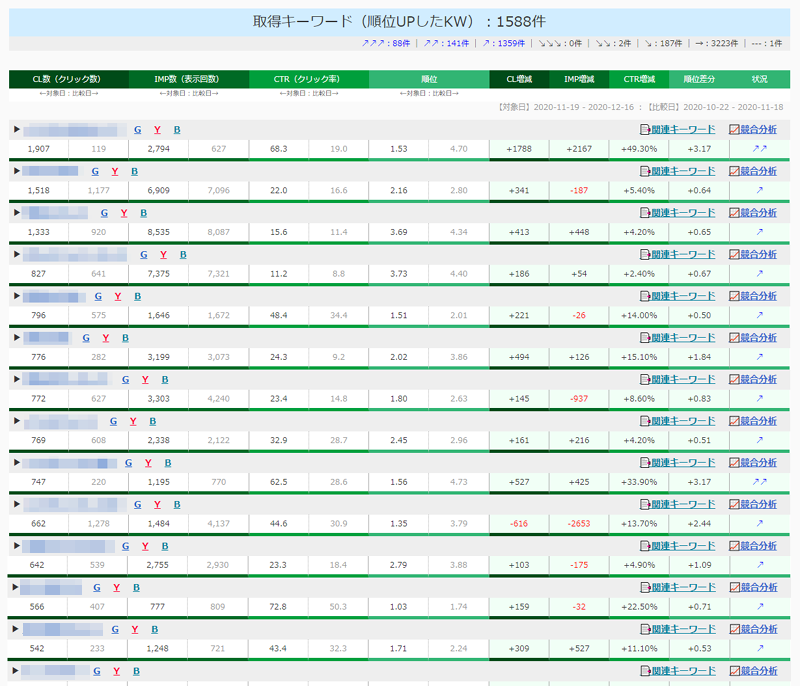Filter by double up-arrow 141件

point(445,44)
